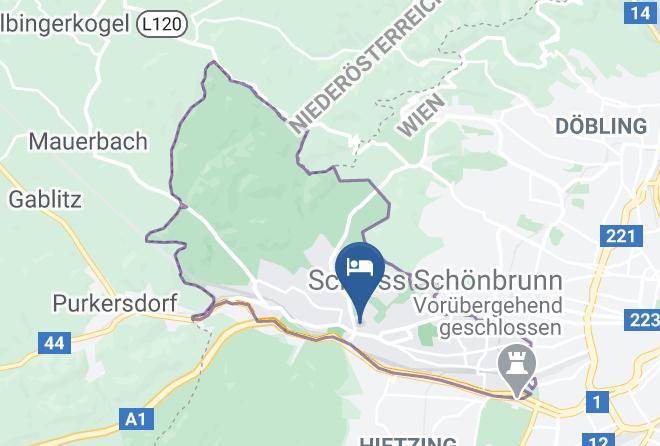Click the Gablitz town label
The image size is (660, 446).
[x=45, y=199]
